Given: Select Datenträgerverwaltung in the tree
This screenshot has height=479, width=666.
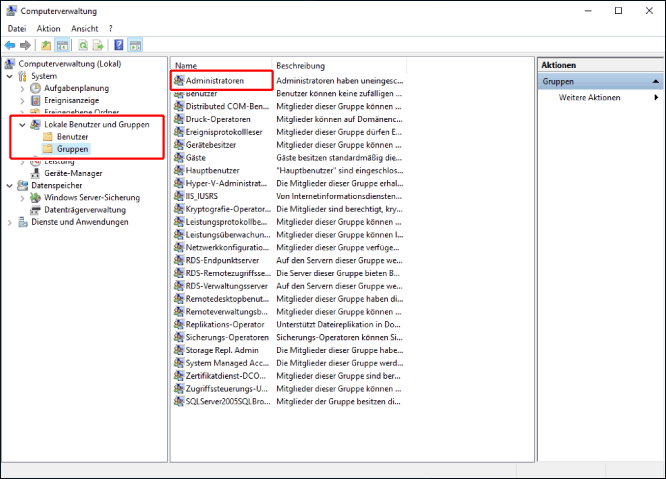Looking at the screenshot, I should (84, 210).
